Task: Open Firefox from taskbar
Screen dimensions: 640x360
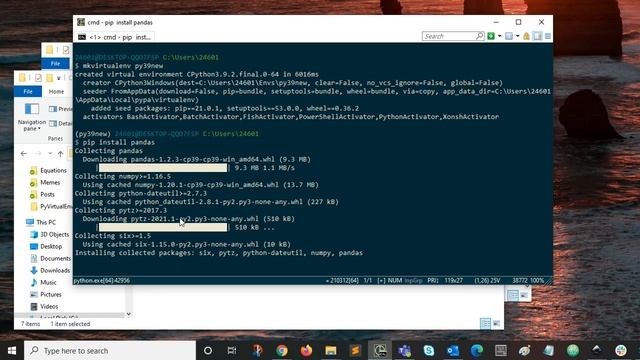Action: [x=306, y=351]
